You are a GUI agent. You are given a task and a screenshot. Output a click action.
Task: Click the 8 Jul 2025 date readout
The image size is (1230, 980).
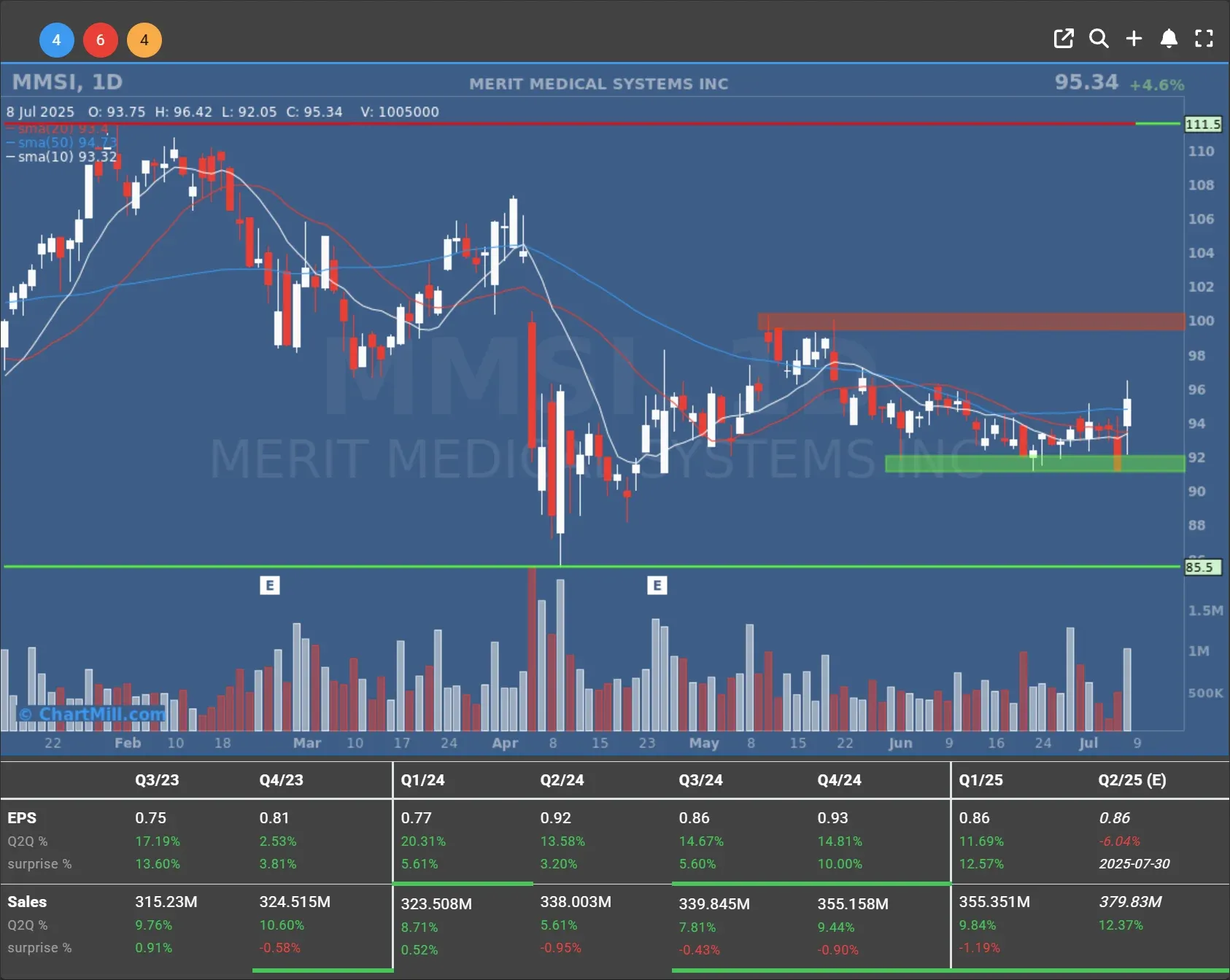point(40,112)
